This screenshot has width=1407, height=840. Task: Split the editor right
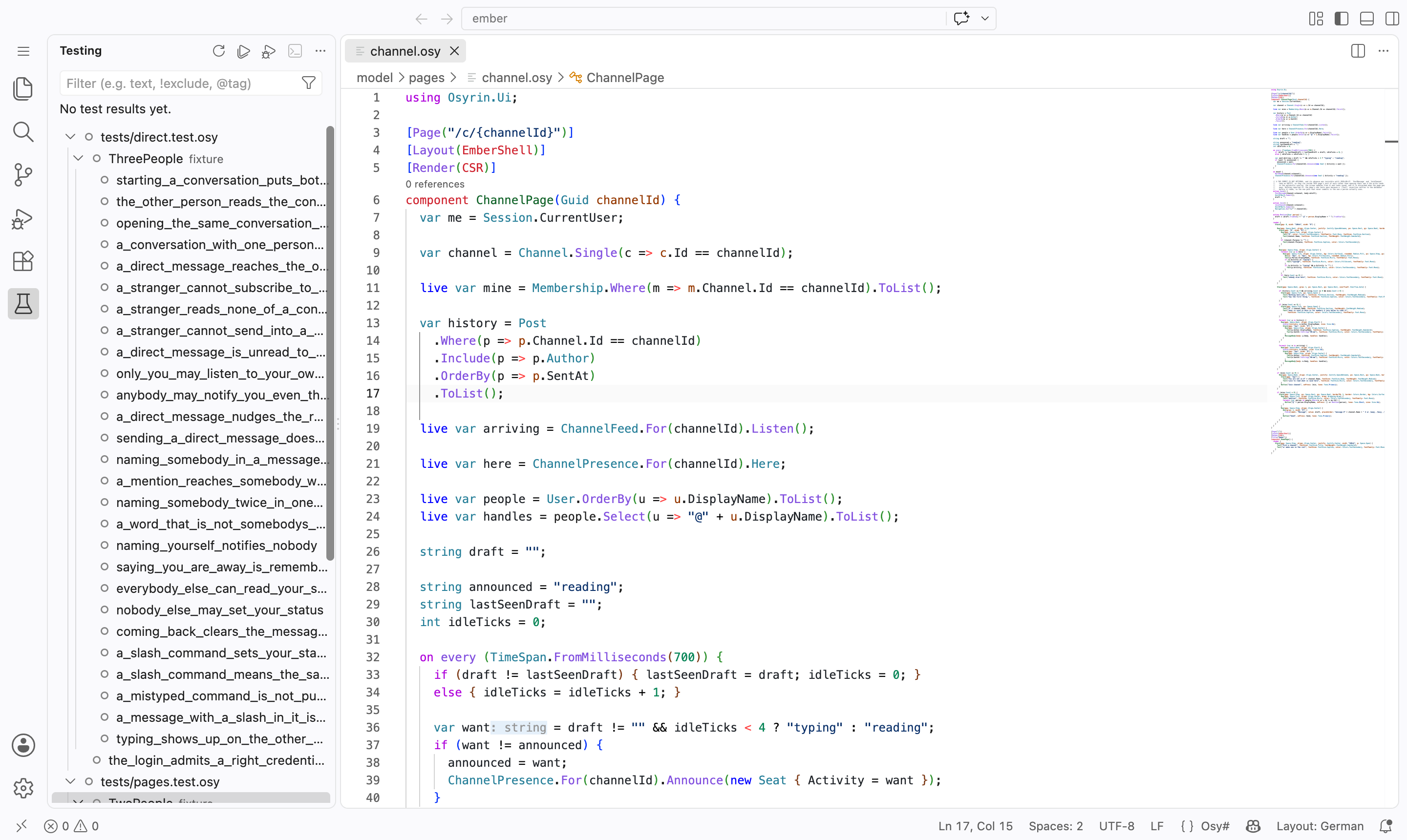tap(1358, 51)
